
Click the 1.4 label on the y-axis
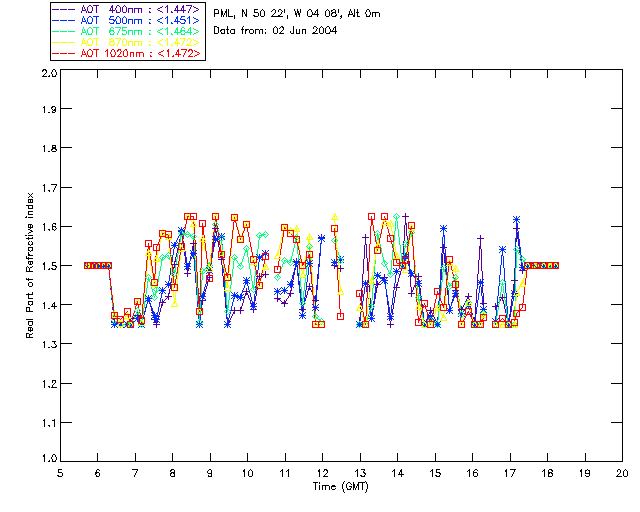49,305
